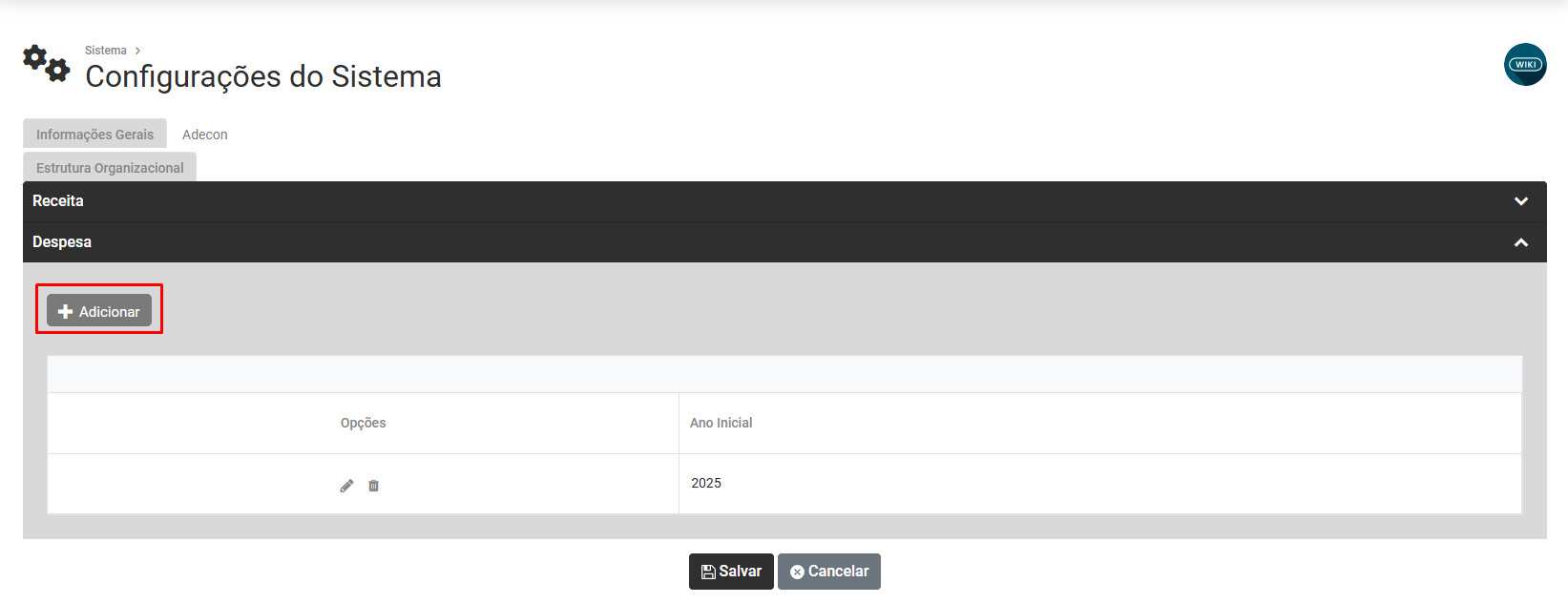Viewport: 1568px width, 604px height.
Task: Click the floppy disk icon on Salvar
Action: [708, 572]
